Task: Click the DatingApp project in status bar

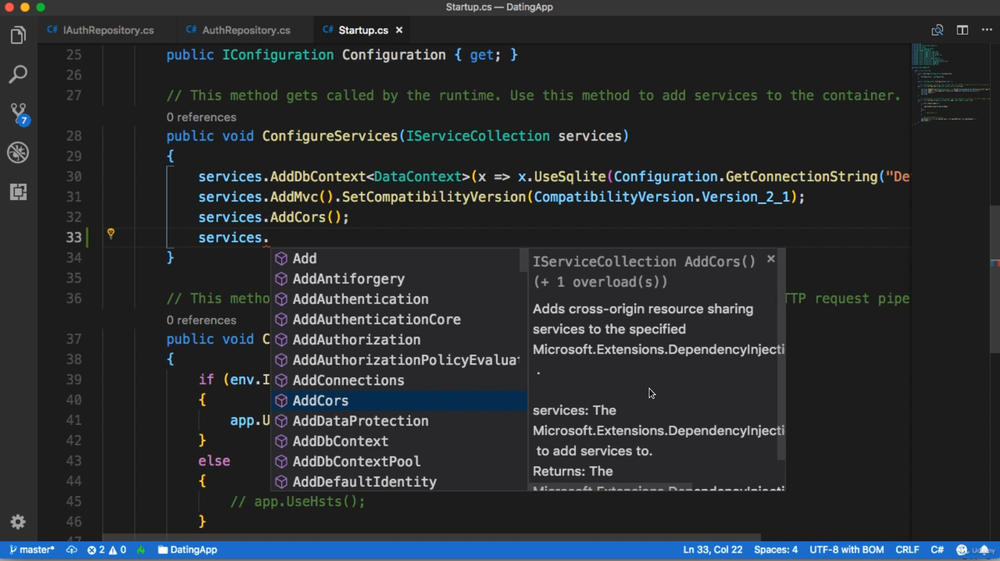Action: (188, 550)
